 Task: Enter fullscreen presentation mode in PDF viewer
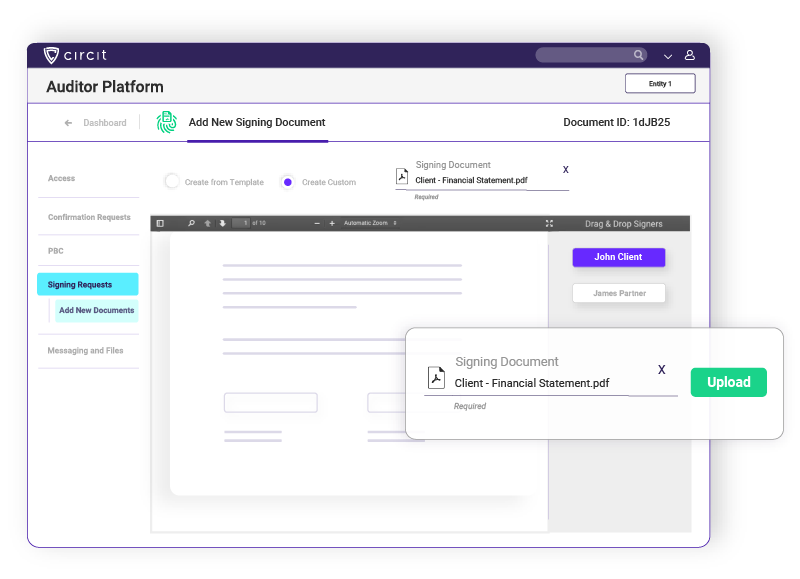(549, 223)
